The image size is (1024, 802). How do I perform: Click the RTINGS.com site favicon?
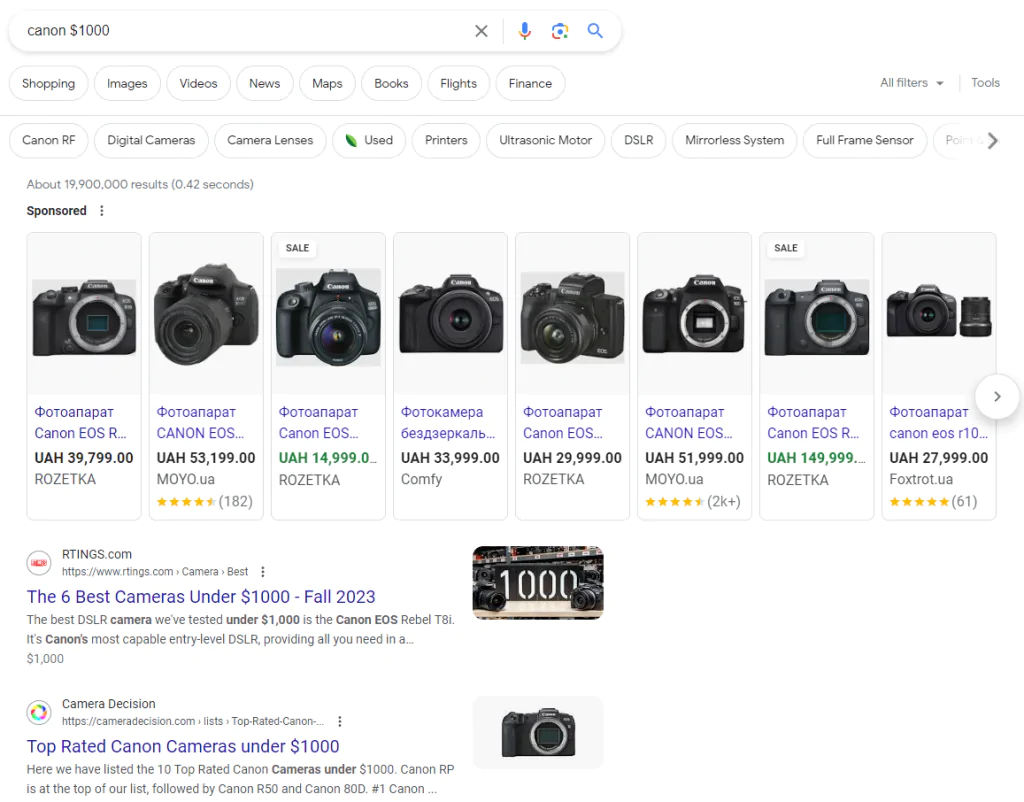pos(39,563)
